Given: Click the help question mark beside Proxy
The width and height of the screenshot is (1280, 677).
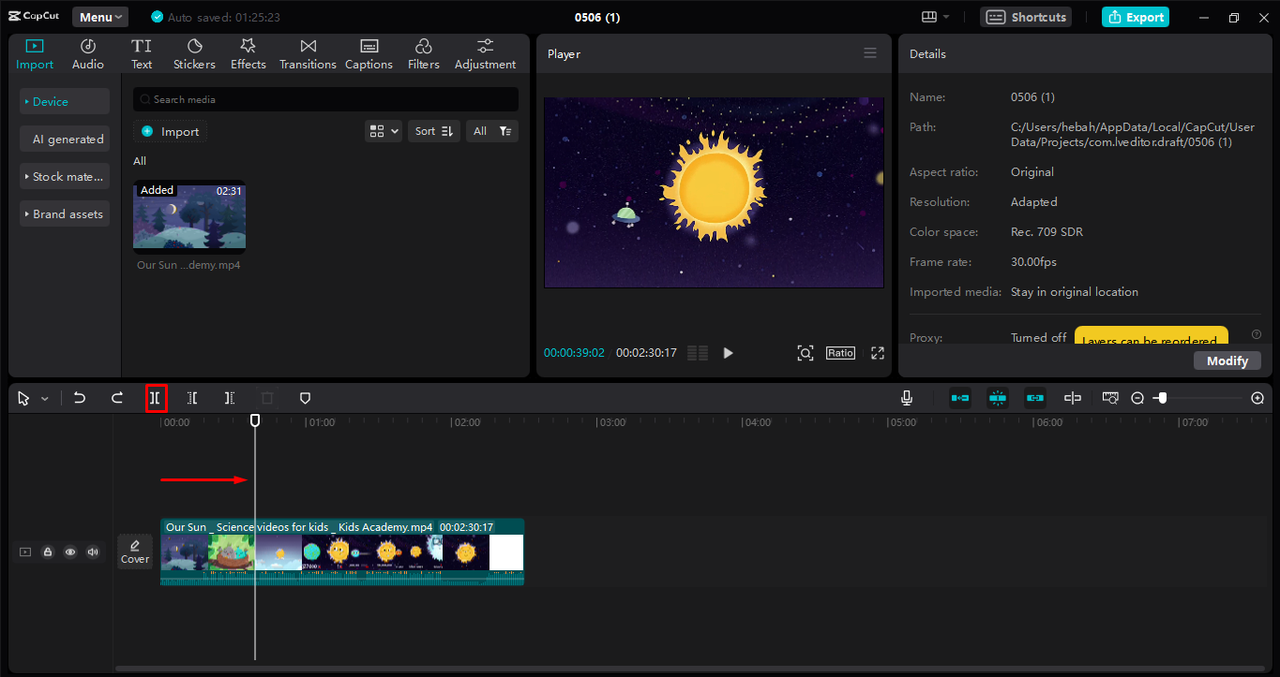Looking at the screenshot, I should pyautogui.click(x=1257, y=335).
